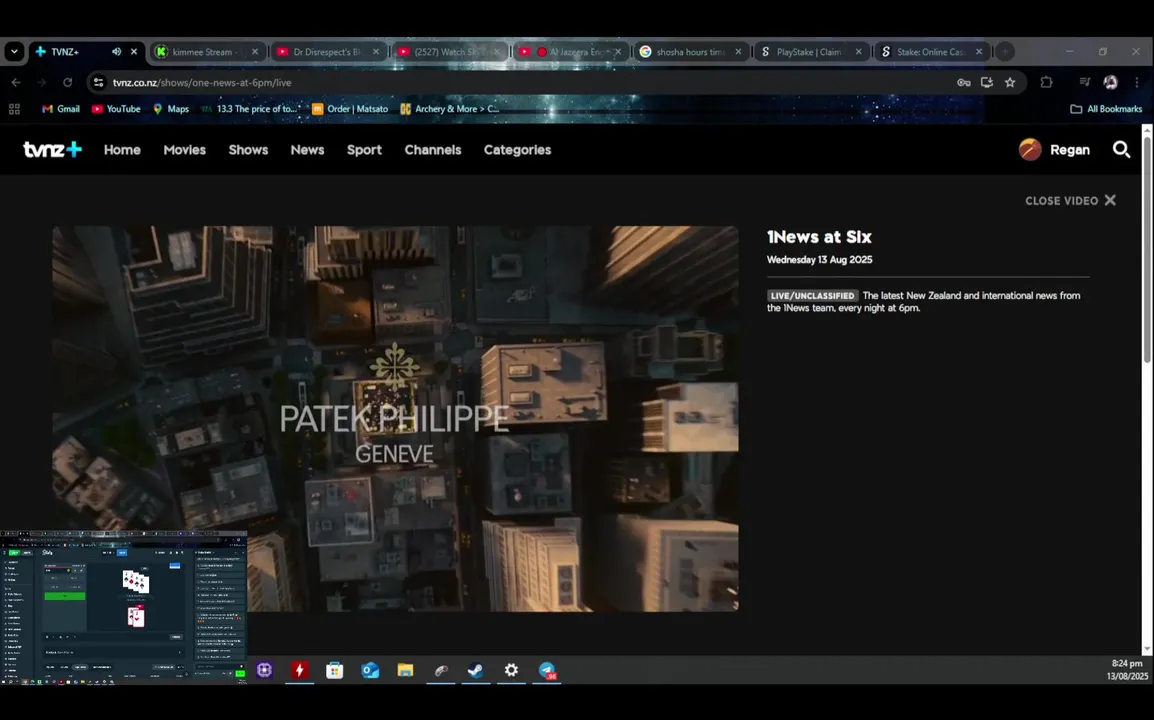
Task: Click the Patek Philippe video player
Action: [x=395, y=418]
